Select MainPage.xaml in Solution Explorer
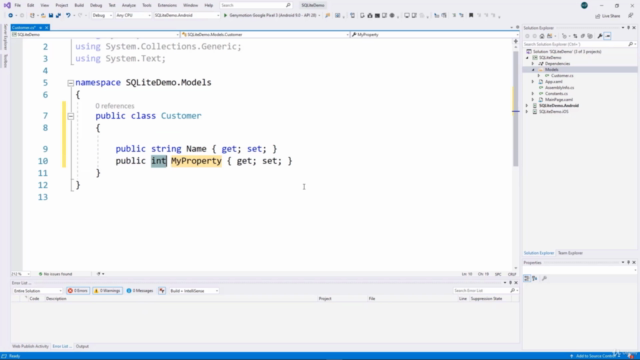Image resolution: width=640 pixels, height=360 pixels. pyautogui.click(x=558, y=100)
